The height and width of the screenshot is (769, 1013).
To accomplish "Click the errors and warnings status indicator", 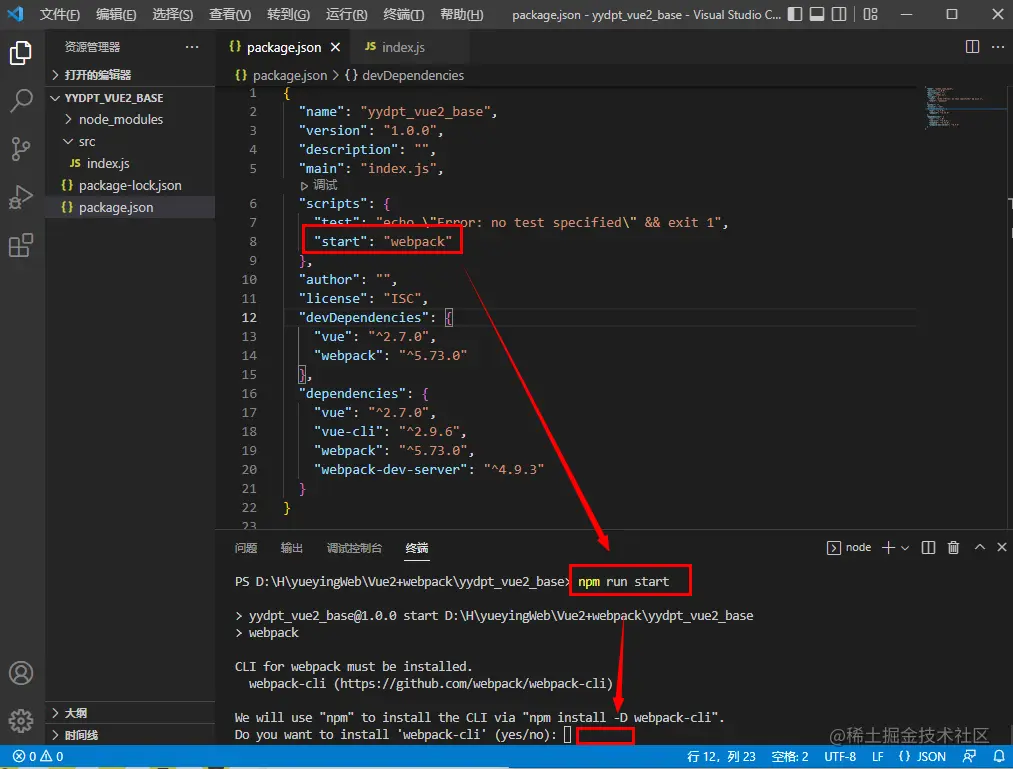I will point(37,756).
